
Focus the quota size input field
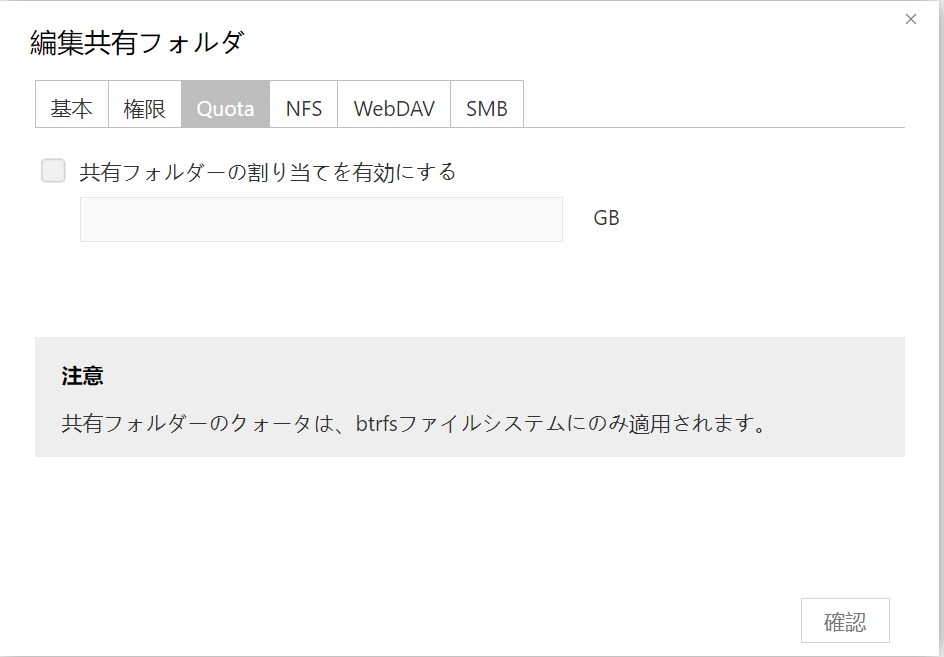point(321,219)
